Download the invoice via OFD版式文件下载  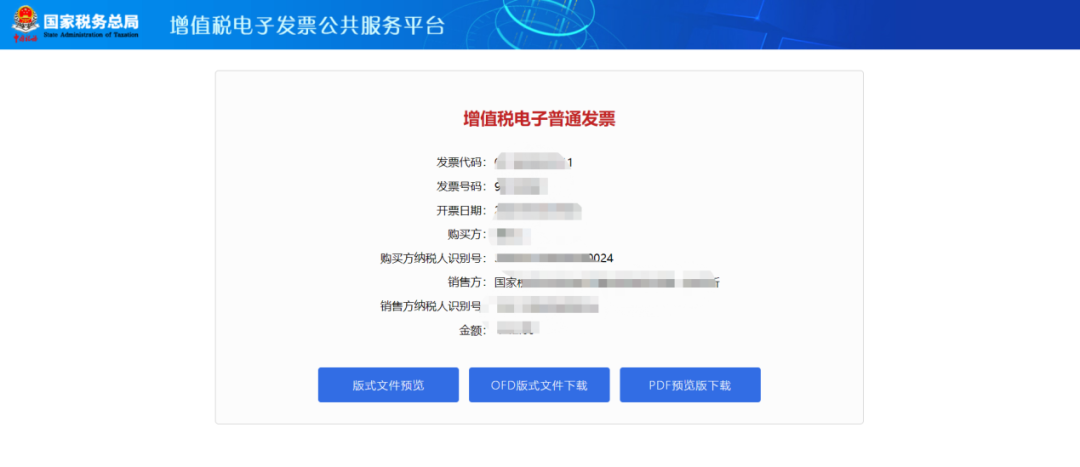(x=539, y=385)
